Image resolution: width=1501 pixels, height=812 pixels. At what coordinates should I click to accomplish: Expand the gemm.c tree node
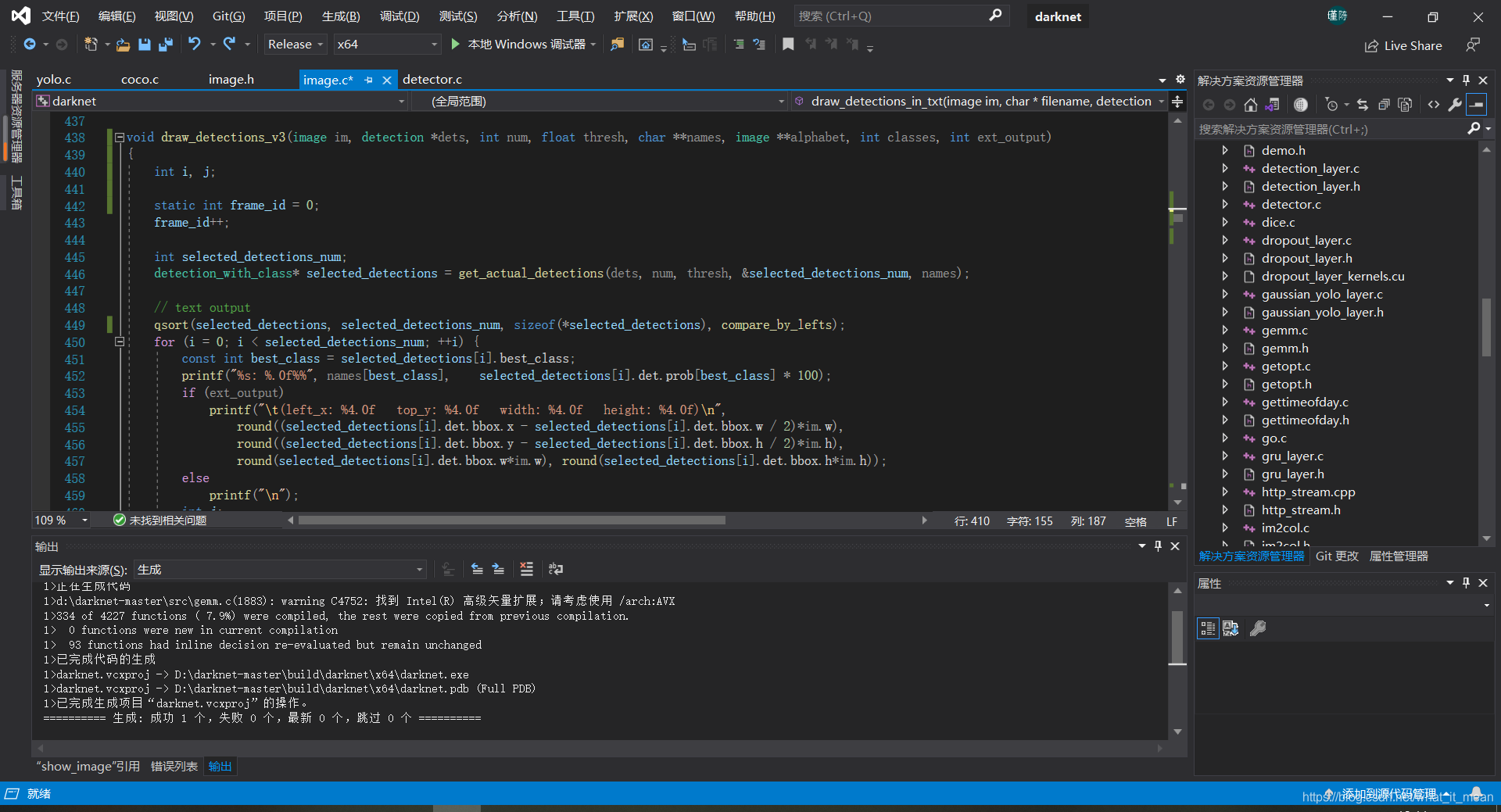(1225, 331)
